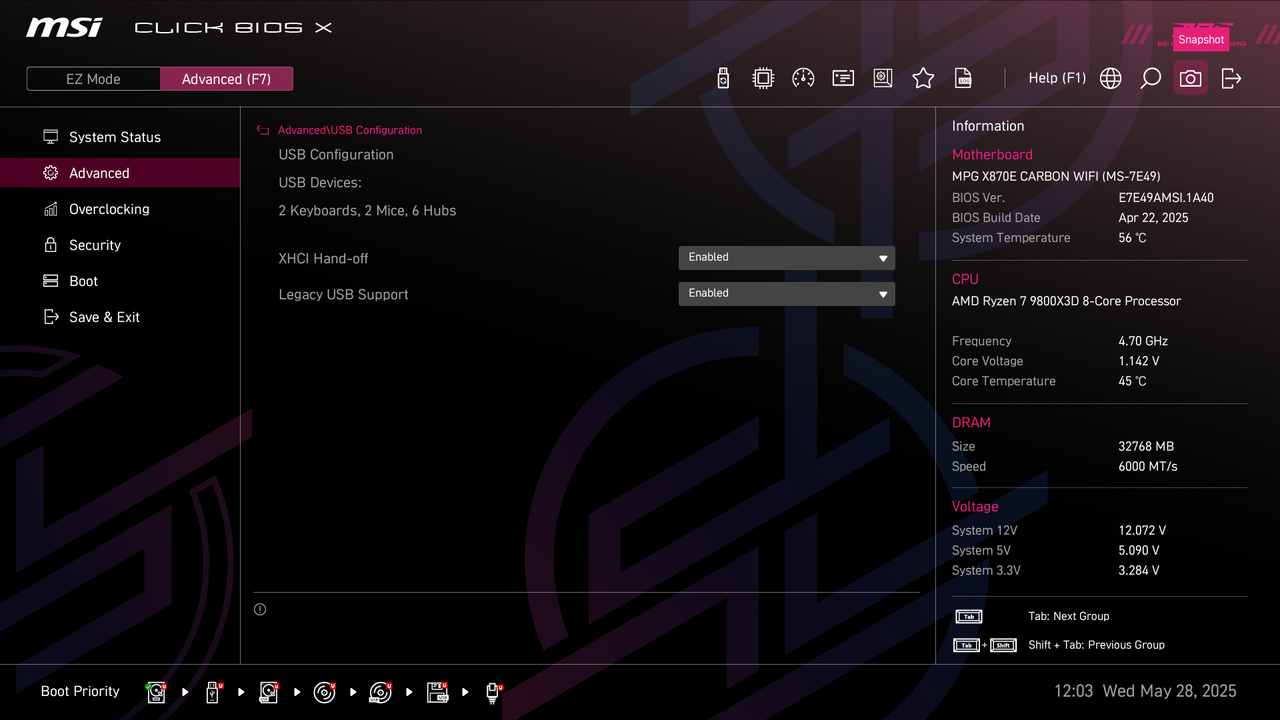The width and height of the screenshot is (1280, 720).
Task: Click MPG X870E CARBON WIFI board name
Action: point(1056,176)
